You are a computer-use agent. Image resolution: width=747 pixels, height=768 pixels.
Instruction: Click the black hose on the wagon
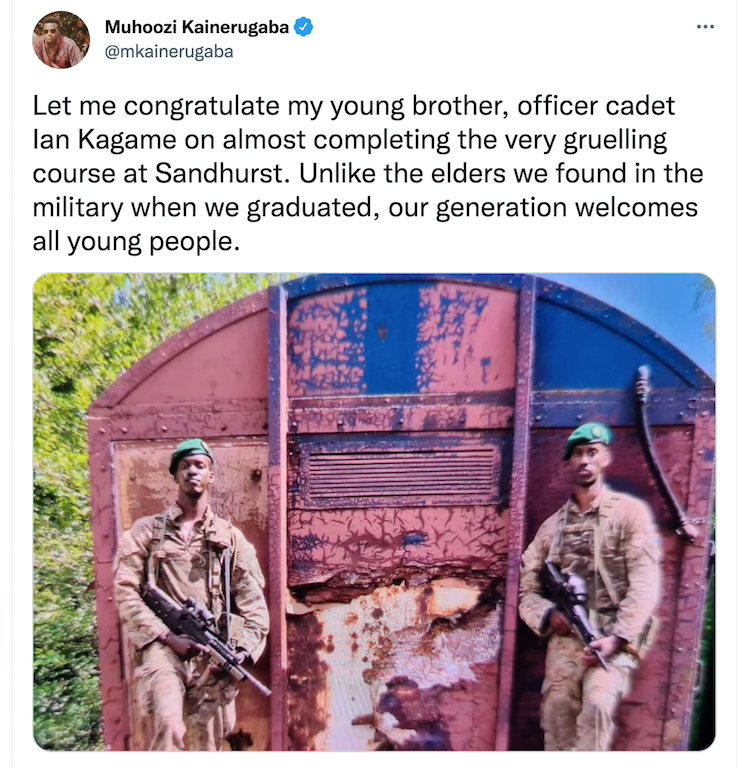click(x=661, y=453)
